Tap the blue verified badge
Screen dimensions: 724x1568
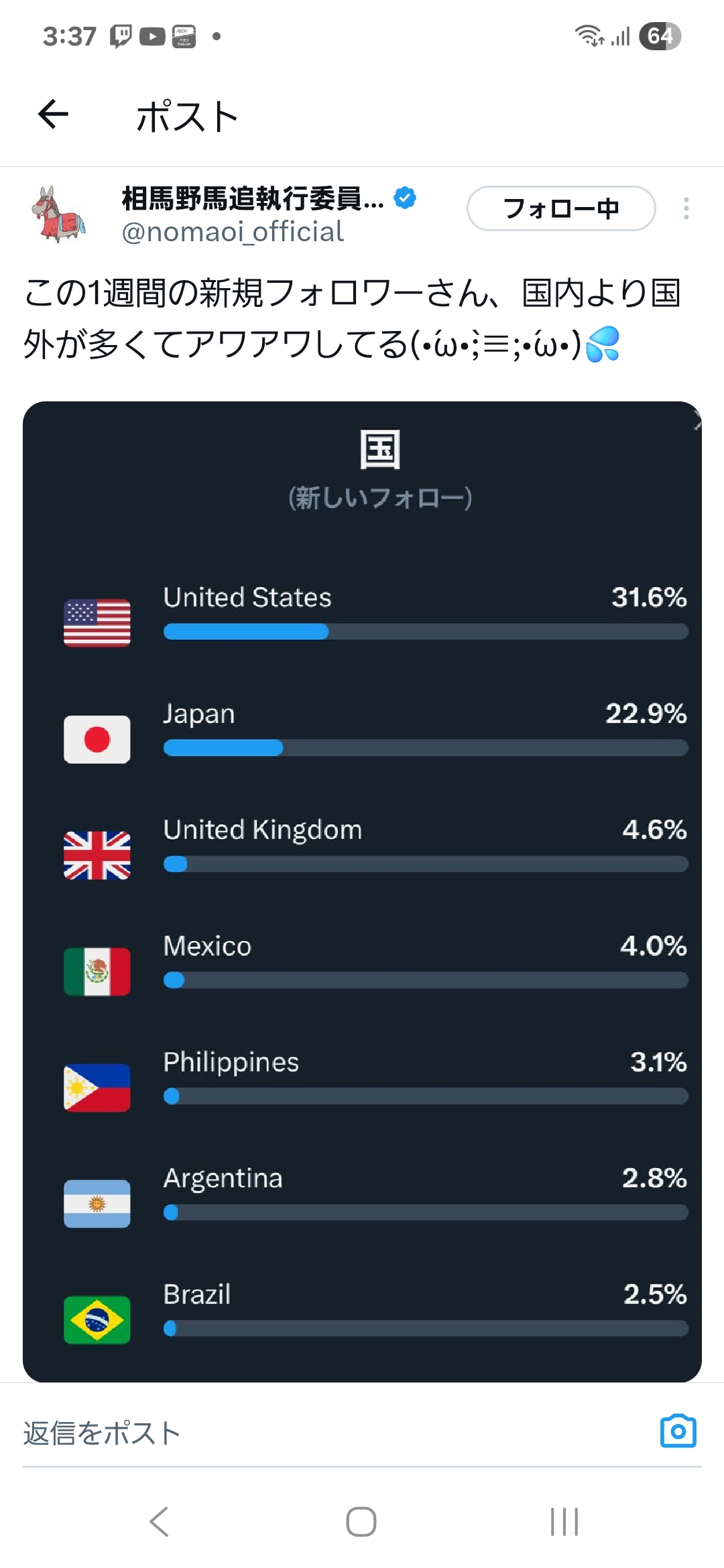click(x=405, y=198)
